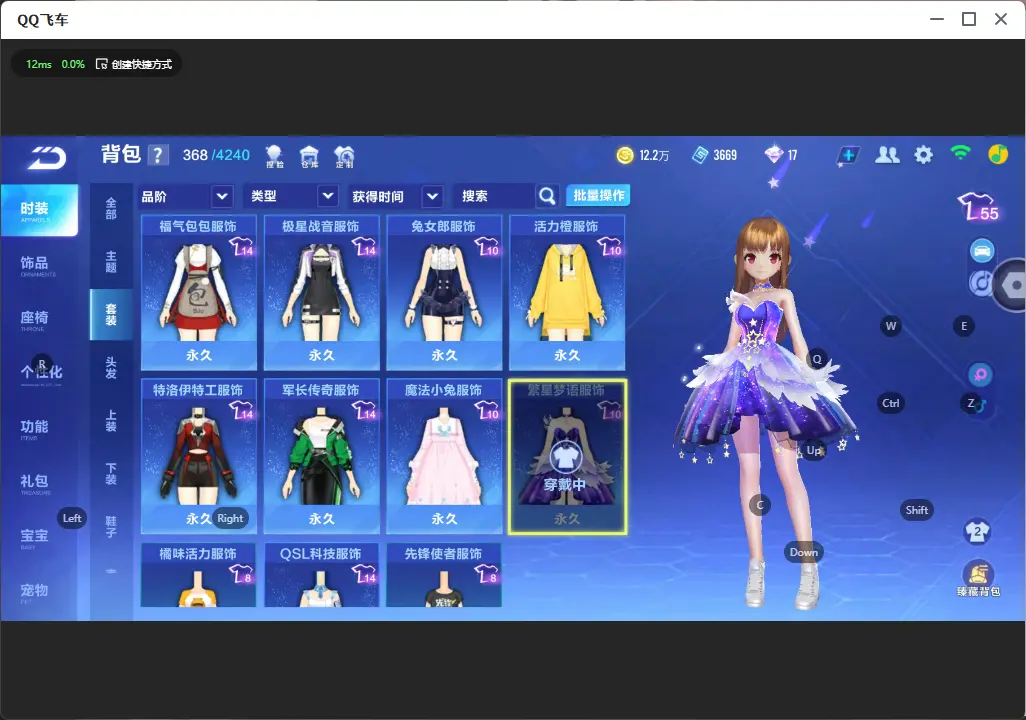Click the blue plus recharge icon

(x=848, y=155)
